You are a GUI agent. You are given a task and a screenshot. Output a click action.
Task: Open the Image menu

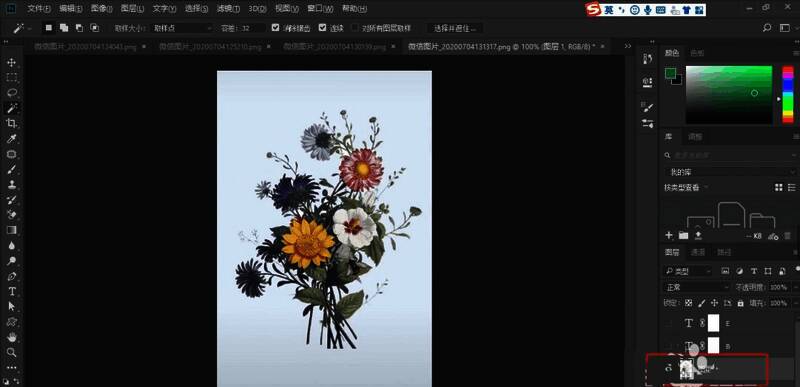[102, 9]
